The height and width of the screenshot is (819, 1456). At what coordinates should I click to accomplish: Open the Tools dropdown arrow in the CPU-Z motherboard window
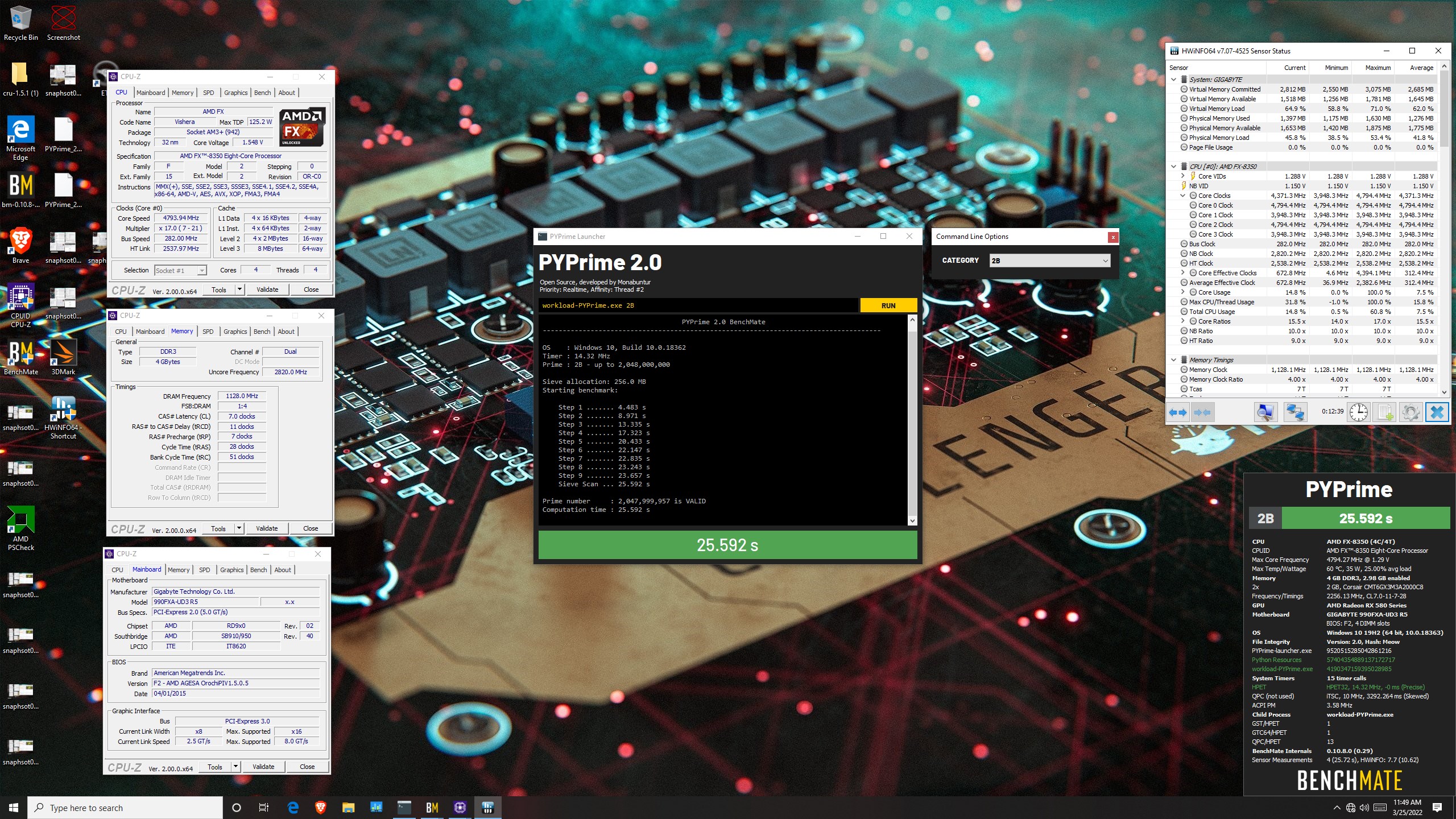coord(235,767)
